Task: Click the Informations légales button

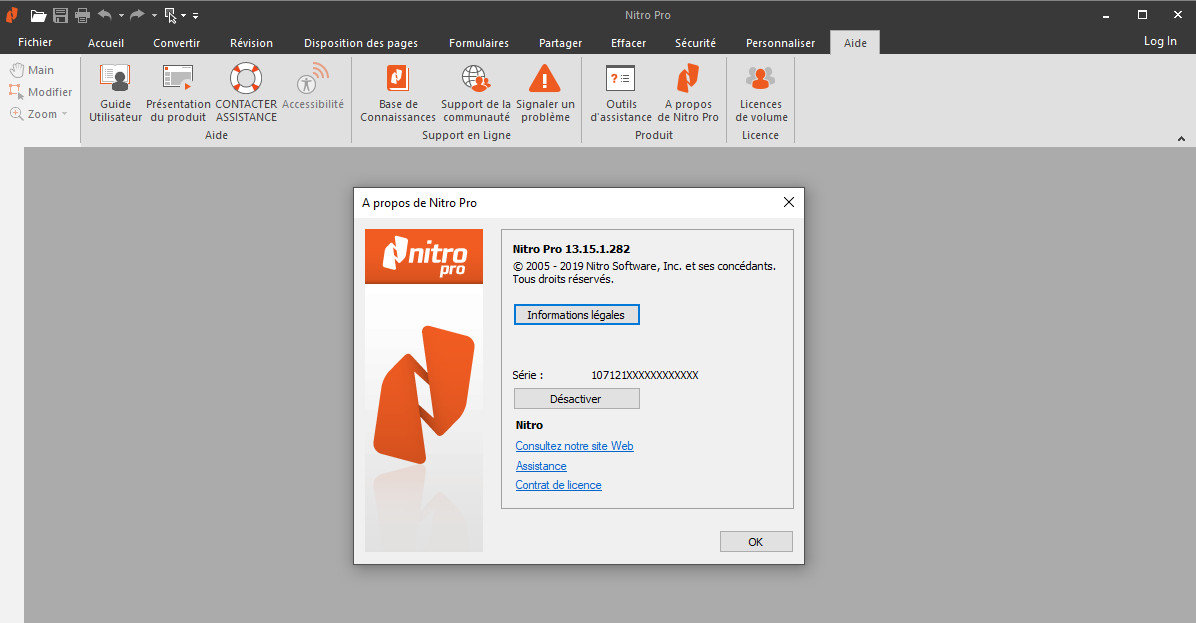Action: pos(577,315)
